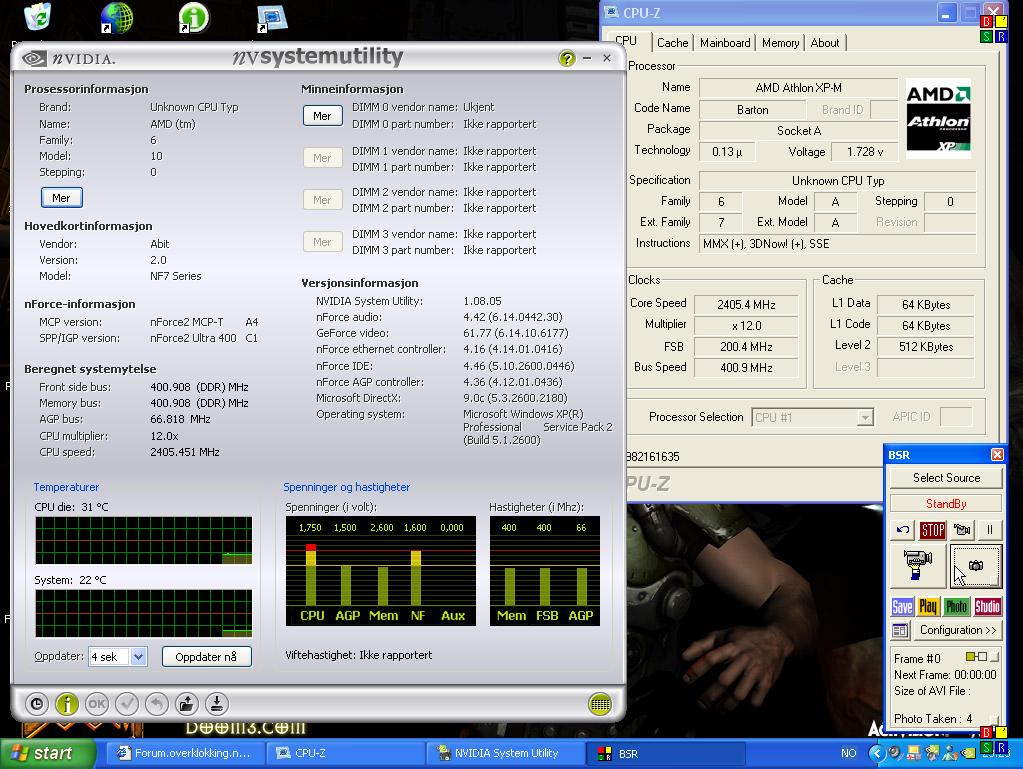
Task: Click the save profile download icon in nvsystemutility
Action: point(217,704)
